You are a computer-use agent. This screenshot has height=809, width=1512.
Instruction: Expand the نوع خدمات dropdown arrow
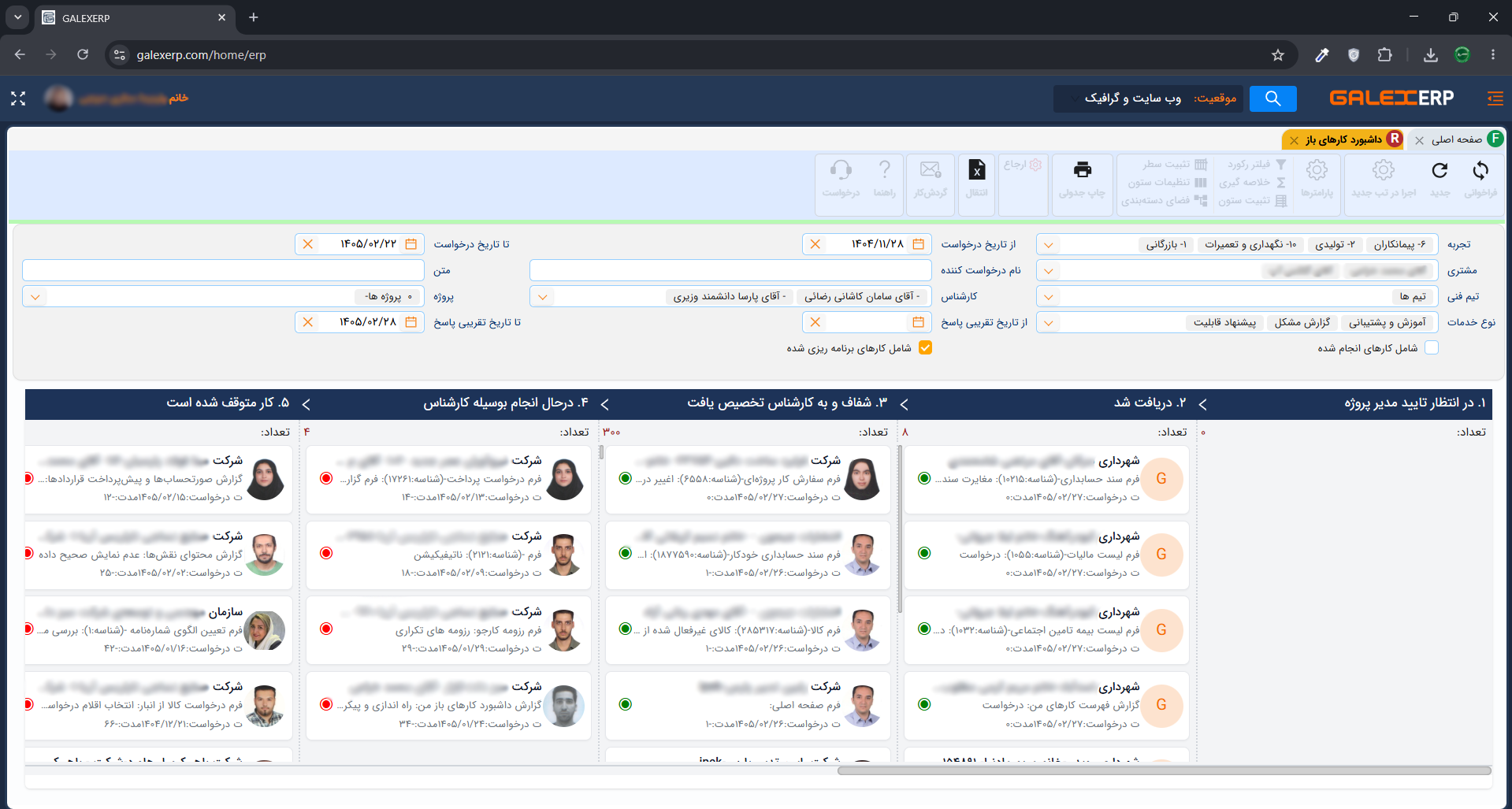tap(1048, 323)
